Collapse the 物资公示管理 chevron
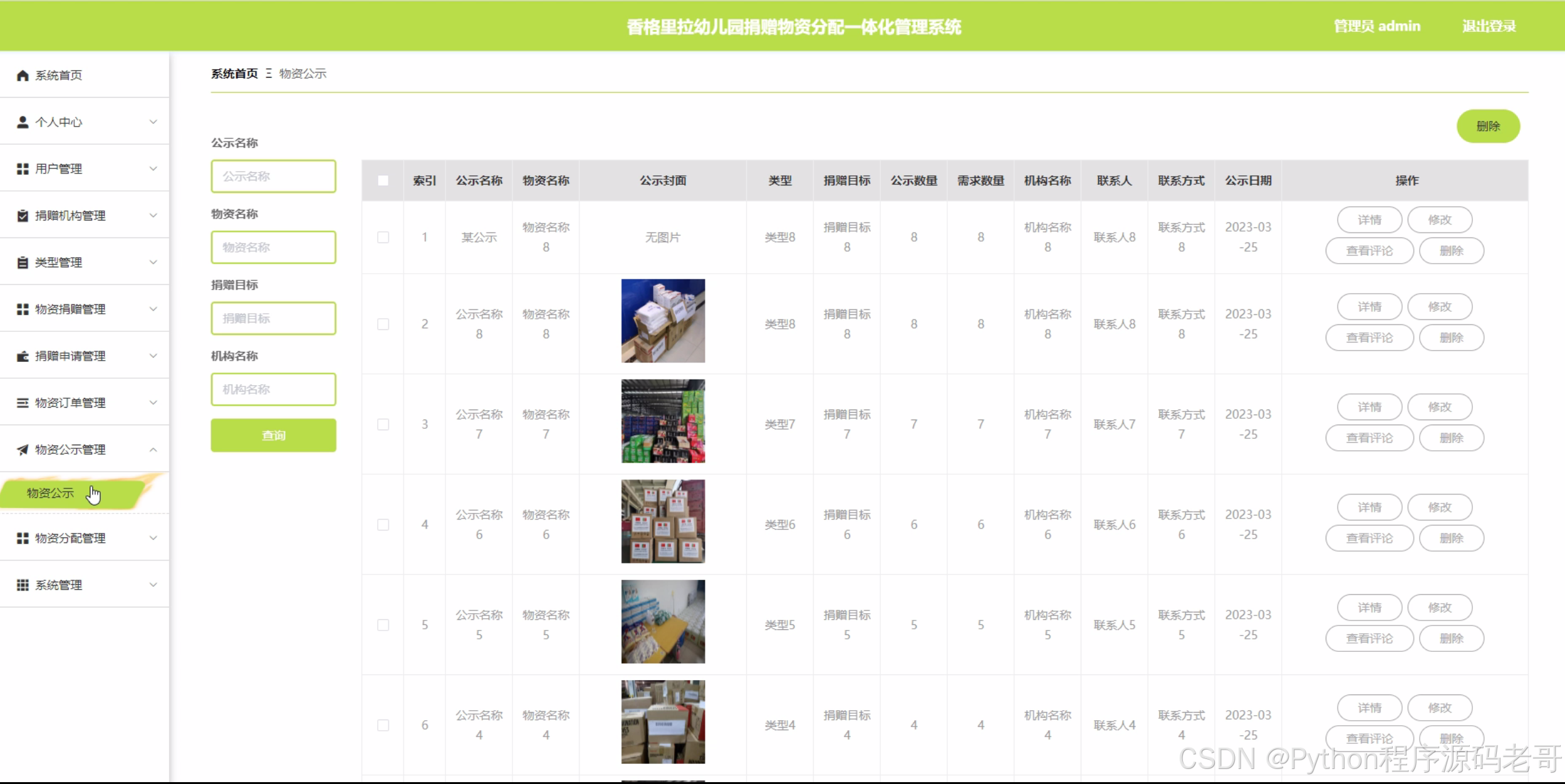1565x784 pixels. (153, 450)
